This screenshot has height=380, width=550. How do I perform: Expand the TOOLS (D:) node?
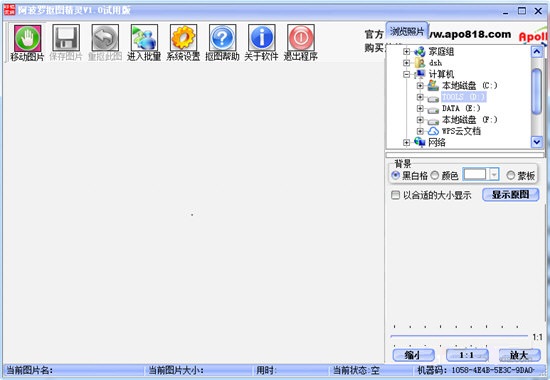point(420,97)
